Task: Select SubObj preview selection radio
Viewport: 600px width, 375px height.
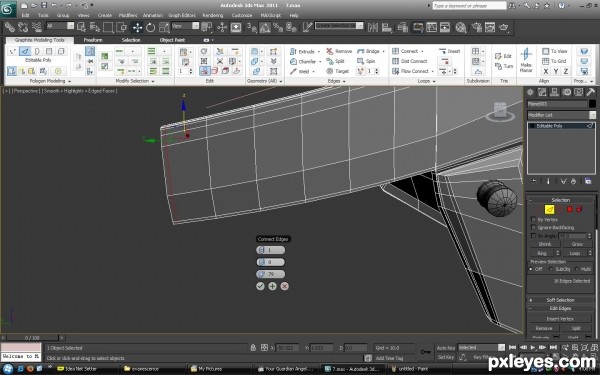Action: 551,269
